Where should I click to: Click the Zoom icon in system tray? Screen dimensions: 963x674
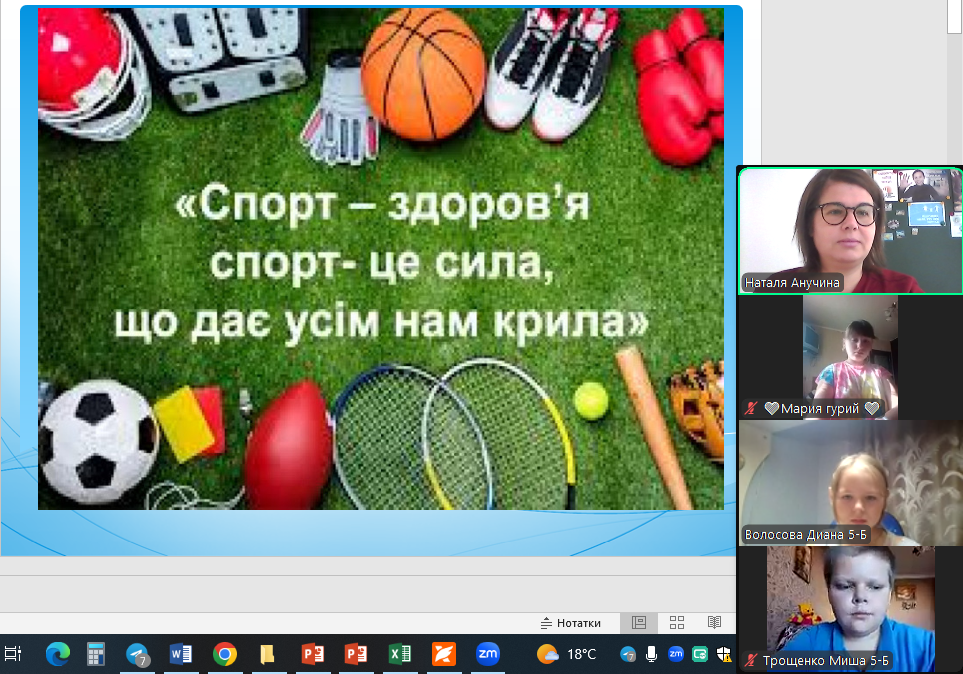pyautogui.click(x=676, y=654)
